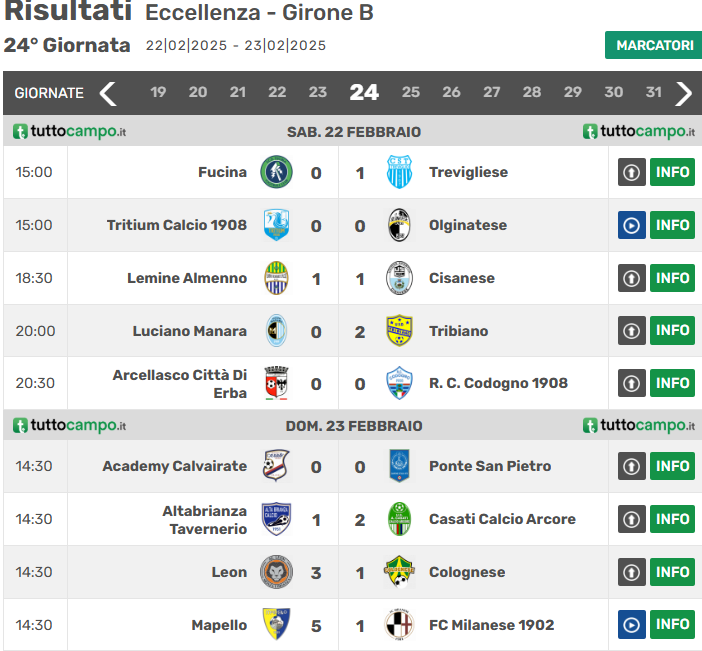Select giornata 23 in the round bar
Image resolution: width=702 pixels, height=651 pixels.
click(x=317, y=92)
